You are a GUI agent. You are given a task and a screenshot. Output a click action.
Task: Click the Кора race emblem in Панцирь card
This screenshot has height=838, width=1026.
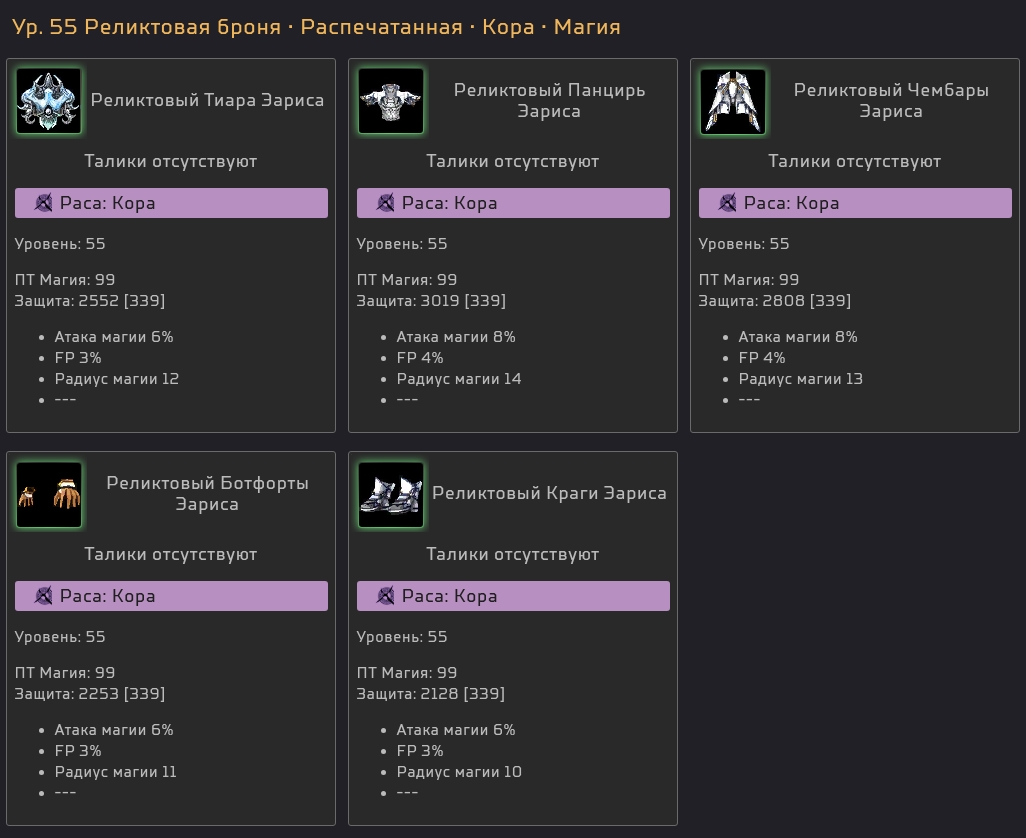click(386, 203)
